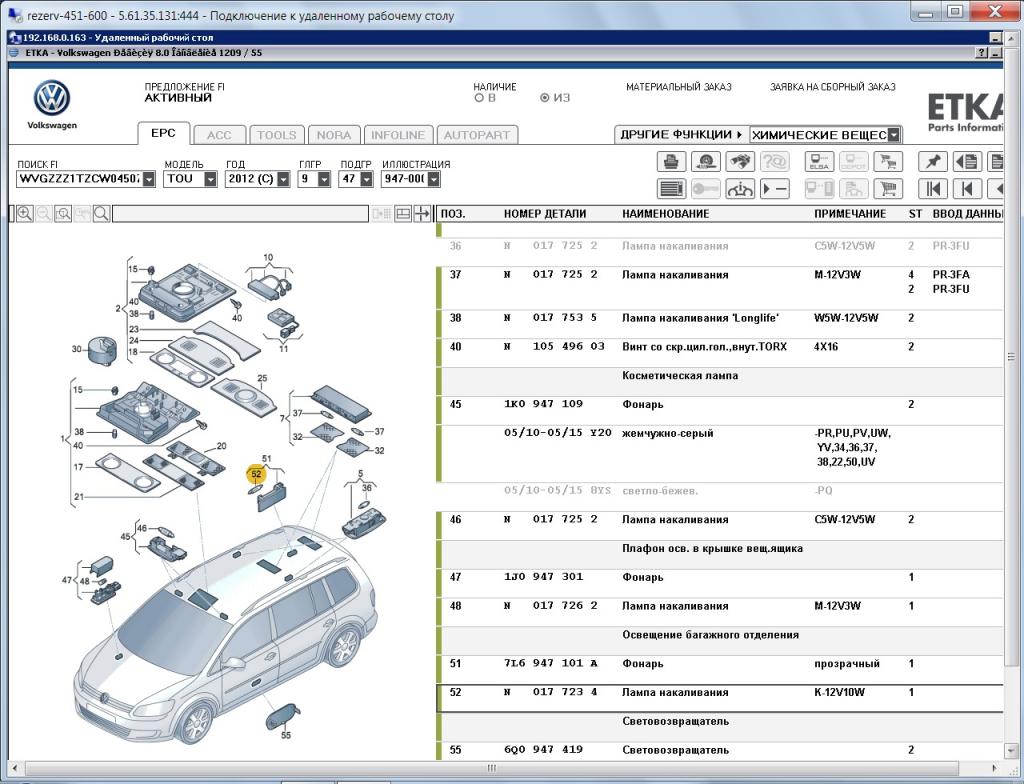Click the arrow-to-divider panel icon
The width and height of the screenshot is (1024, 784).
[423, 214]
